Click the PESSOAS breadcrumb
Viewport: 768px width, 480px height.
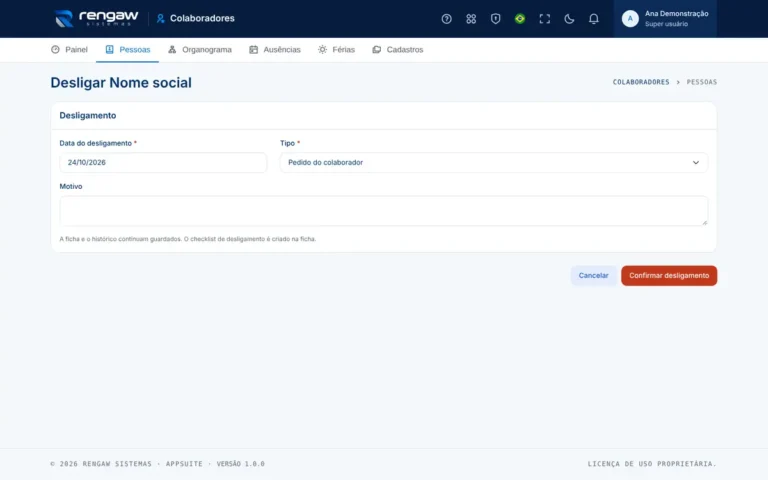click(x=701, y=82)
